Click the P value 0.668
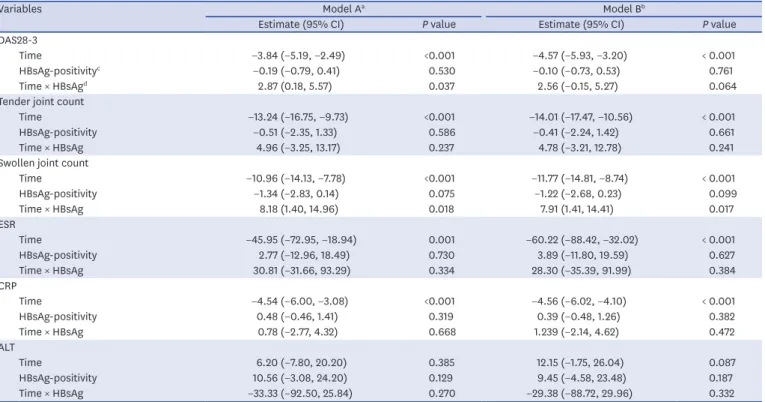The height and width of the screenshot is (402, 765). click(x=442, y=332)
